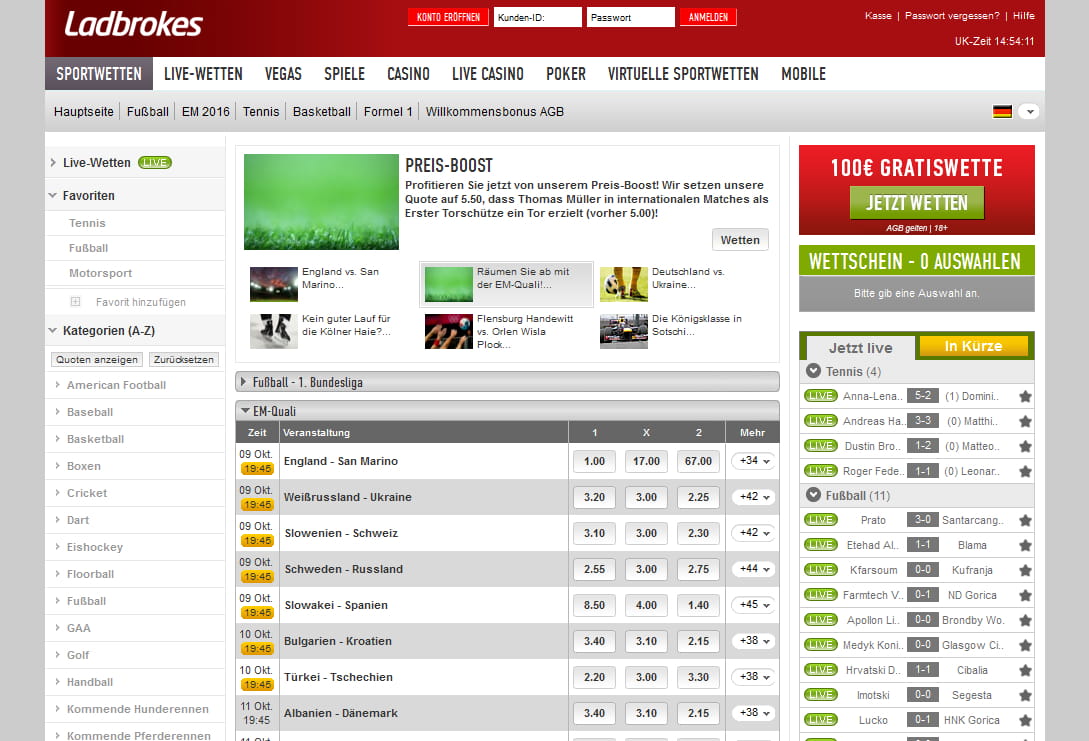Select odds 8.50 for Slowakei win

click(x=595, y=605)
